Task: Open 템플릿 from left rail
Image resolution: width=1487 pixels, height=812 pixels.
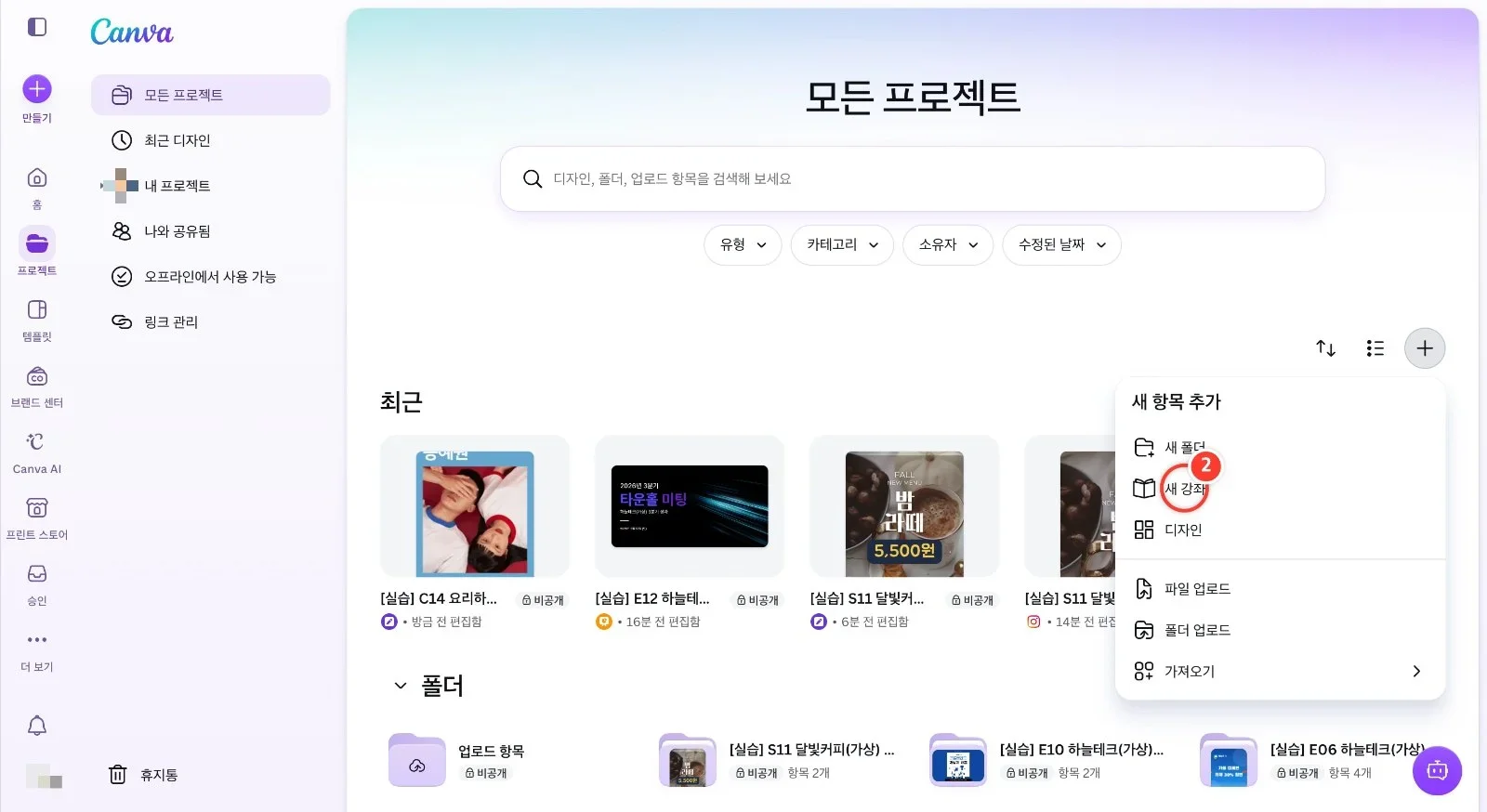Action: [x=37, y=321]
